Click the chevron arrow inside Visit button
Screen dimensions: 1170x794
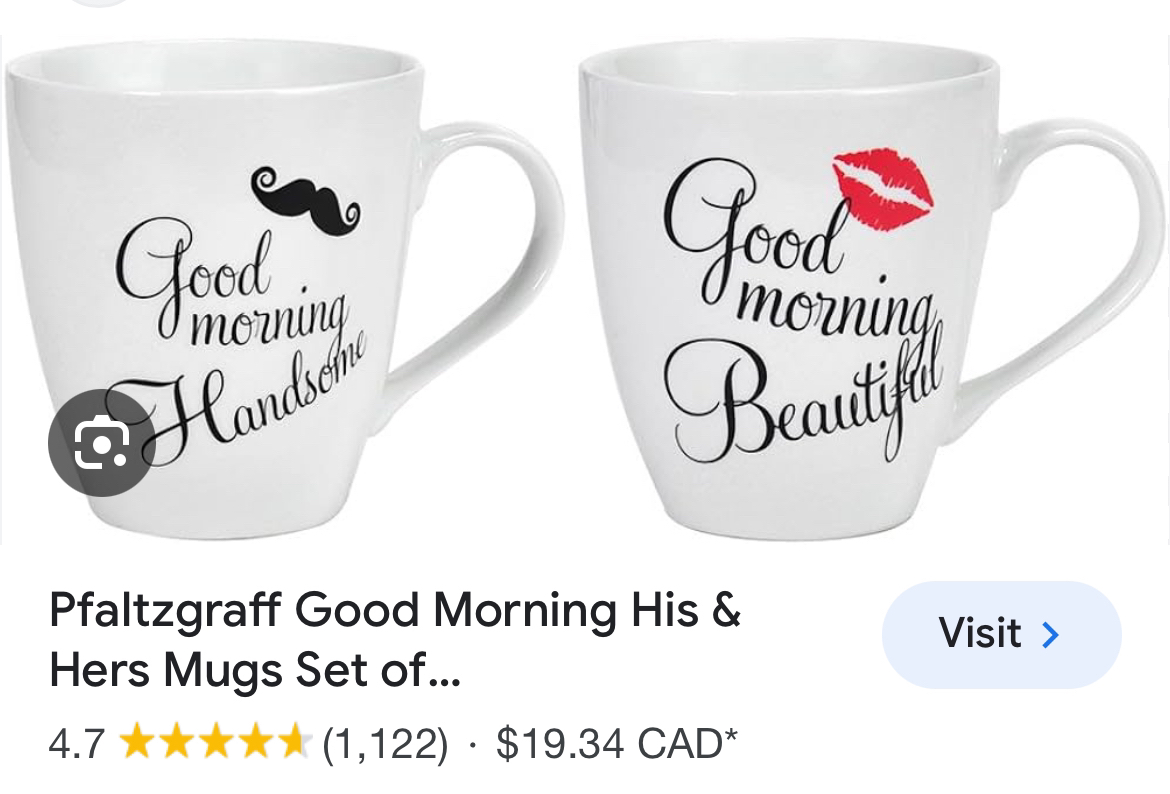coord(1048,634)
